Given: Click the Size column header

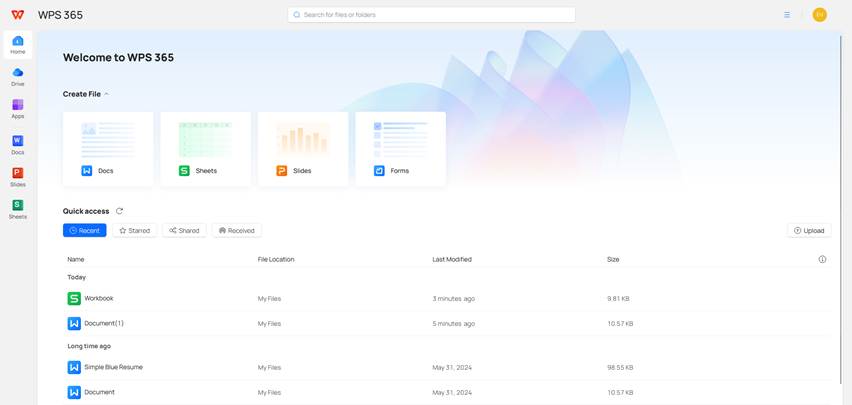Looking at the screenshot, I should tap(613, 259).
